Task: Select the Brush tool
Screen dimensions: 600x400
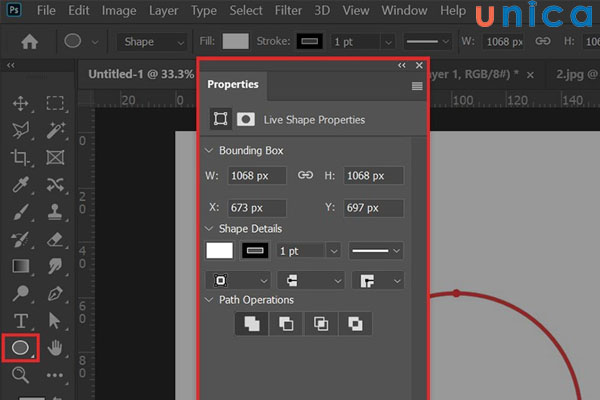Action: pyautogui.click(x=21, y=212)
